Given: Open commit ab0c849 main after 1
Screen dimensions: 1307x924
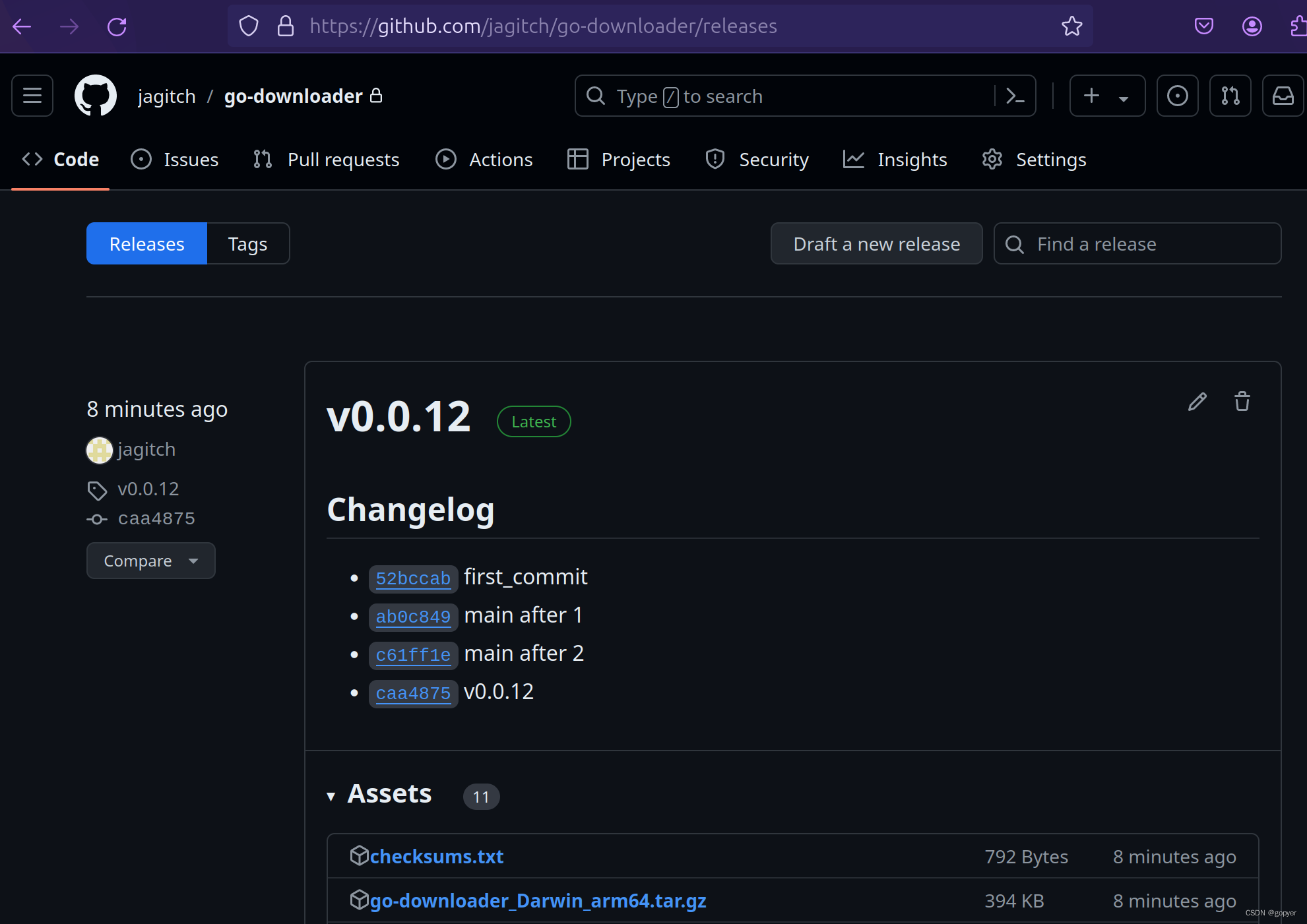Looking at the screenshot, I should pyautogui.click(x=413, y=617).
